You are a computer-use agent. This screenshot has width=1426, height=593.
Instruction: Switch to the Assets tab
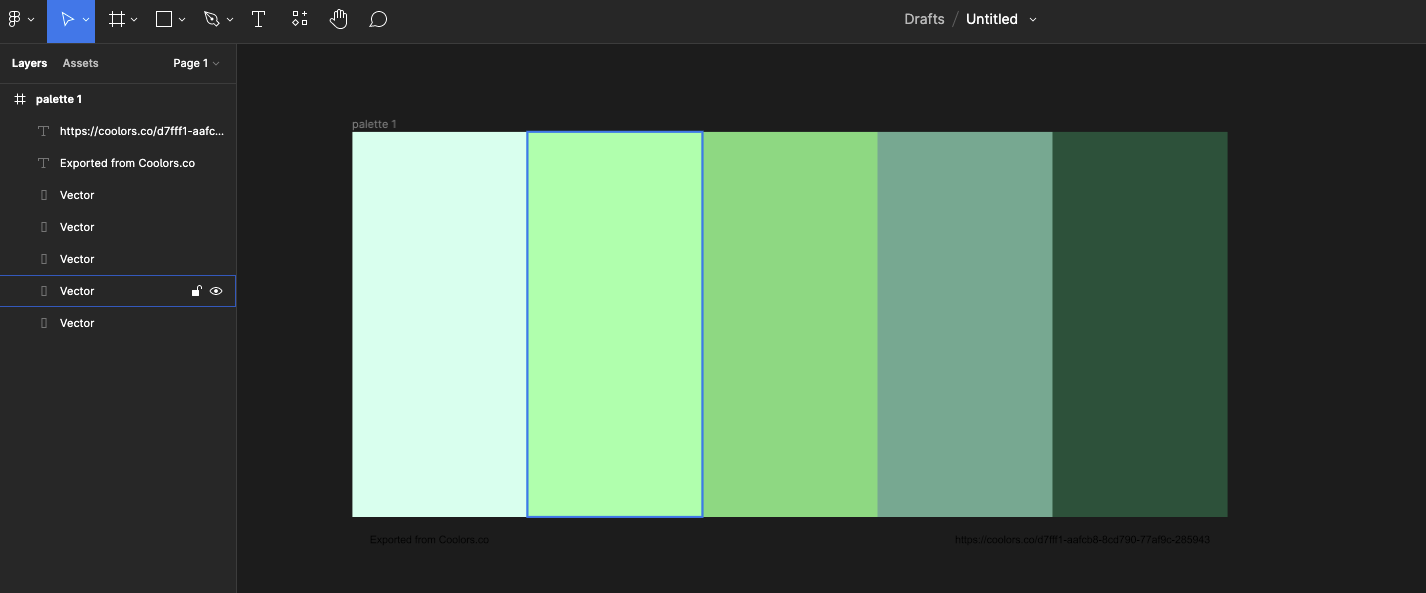pos(80,63)
